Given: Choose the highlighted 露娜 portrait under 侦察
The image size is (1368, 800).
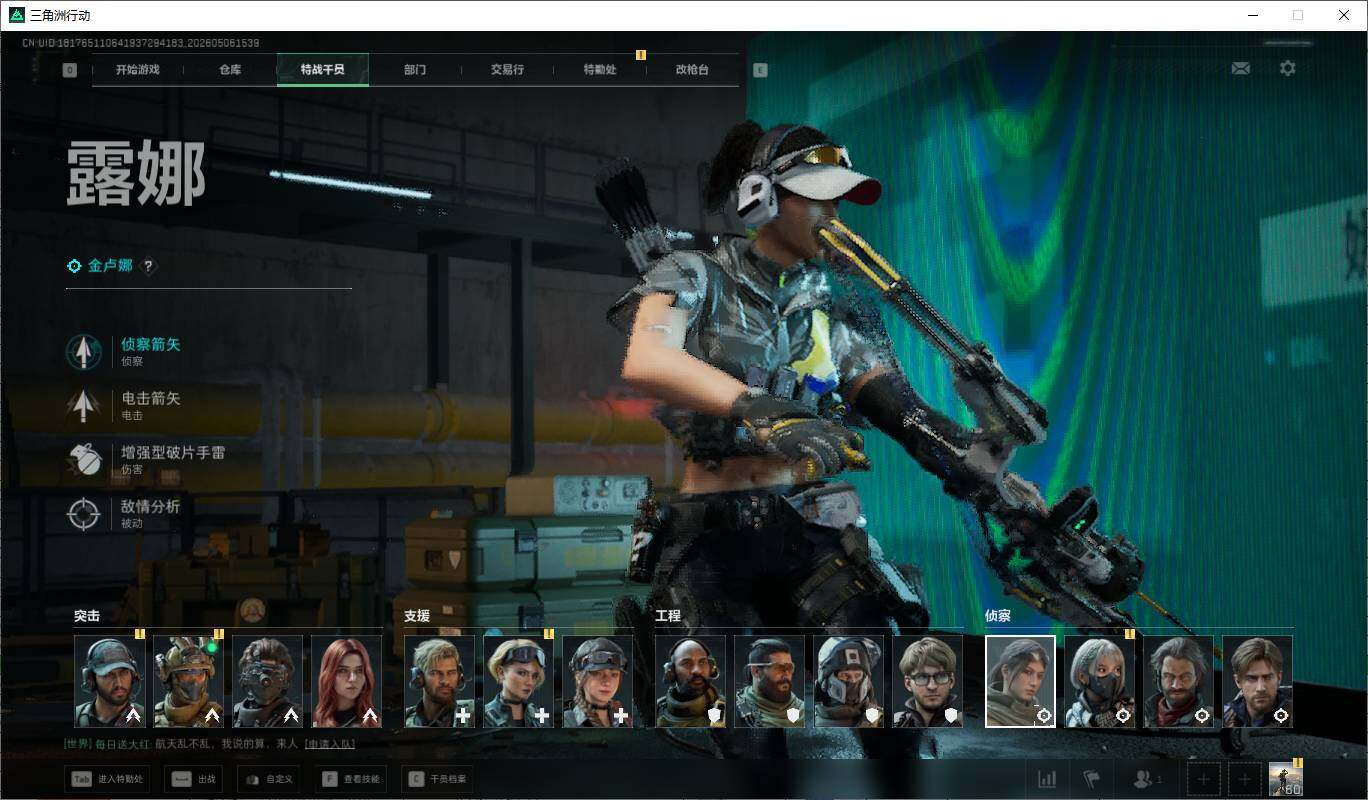Looking at the screenshot, I should point(1021,682).
